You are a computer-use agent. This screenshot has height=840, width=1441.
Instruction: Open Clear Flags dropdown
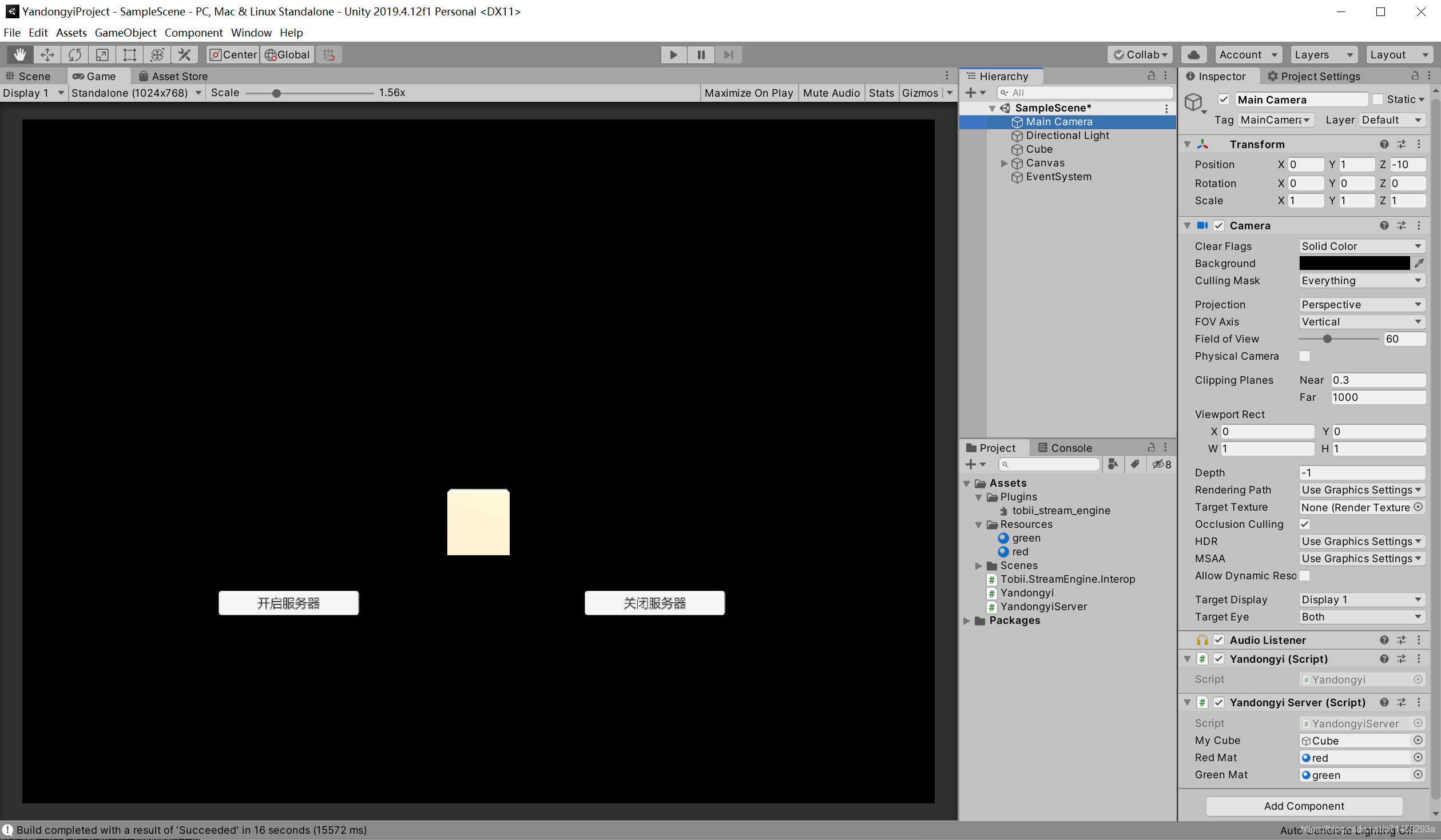pyautogui.click(x=1361, y=246)
